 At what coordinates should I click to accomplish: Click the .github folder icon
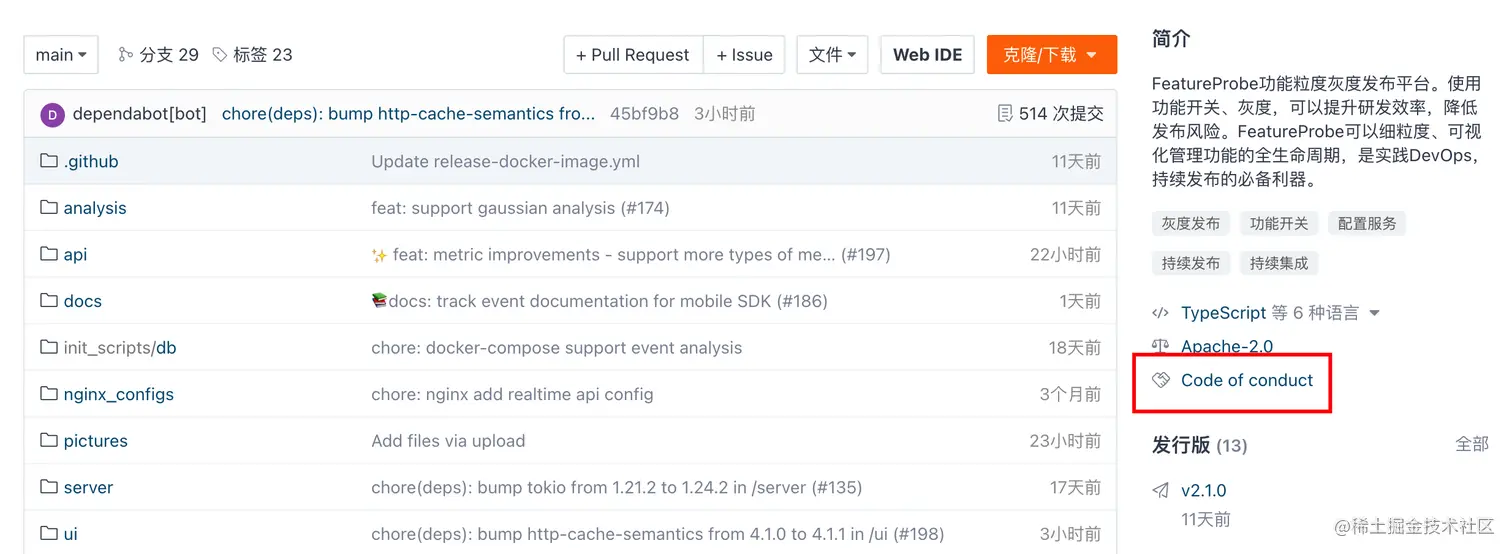pos(49,161)
